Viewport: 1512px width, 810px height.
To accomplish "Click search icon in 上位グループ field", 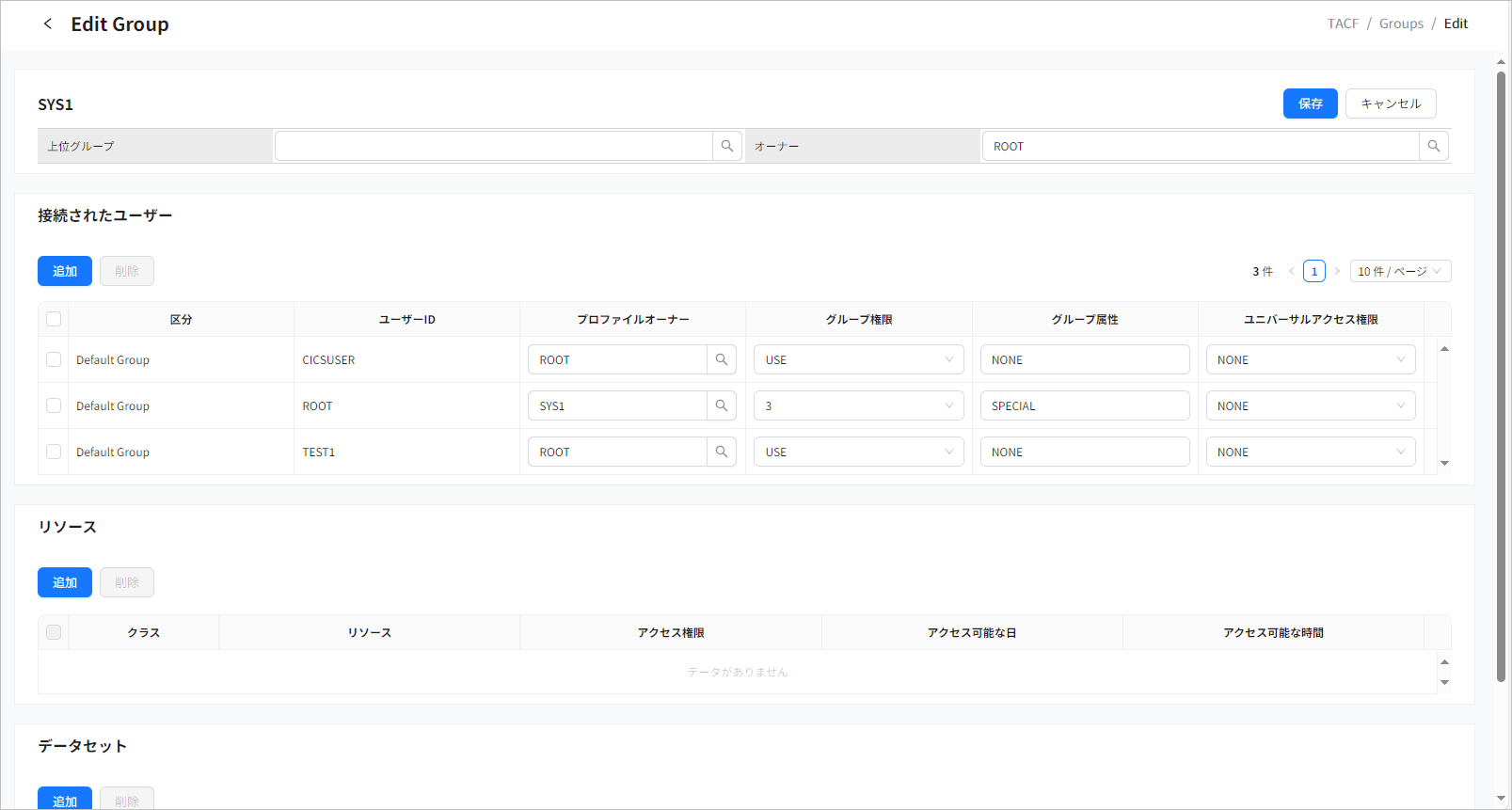I will point(726,146).
